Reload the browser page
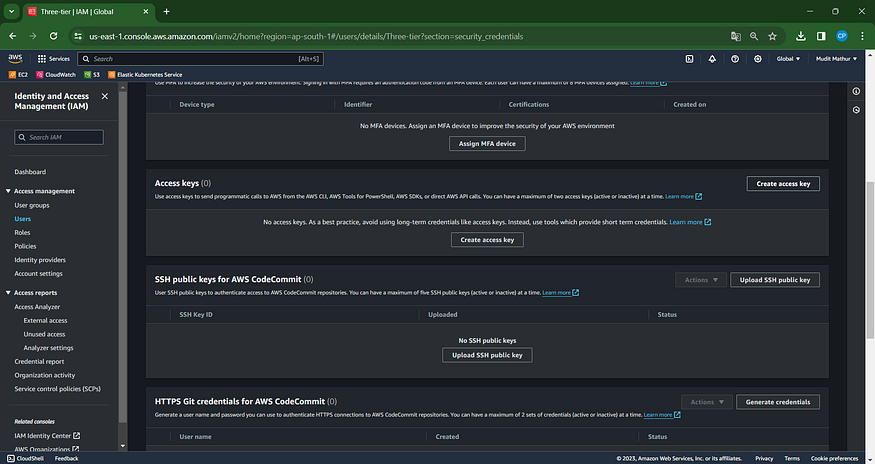The image size is (875, 464). (x=54, y=36)
